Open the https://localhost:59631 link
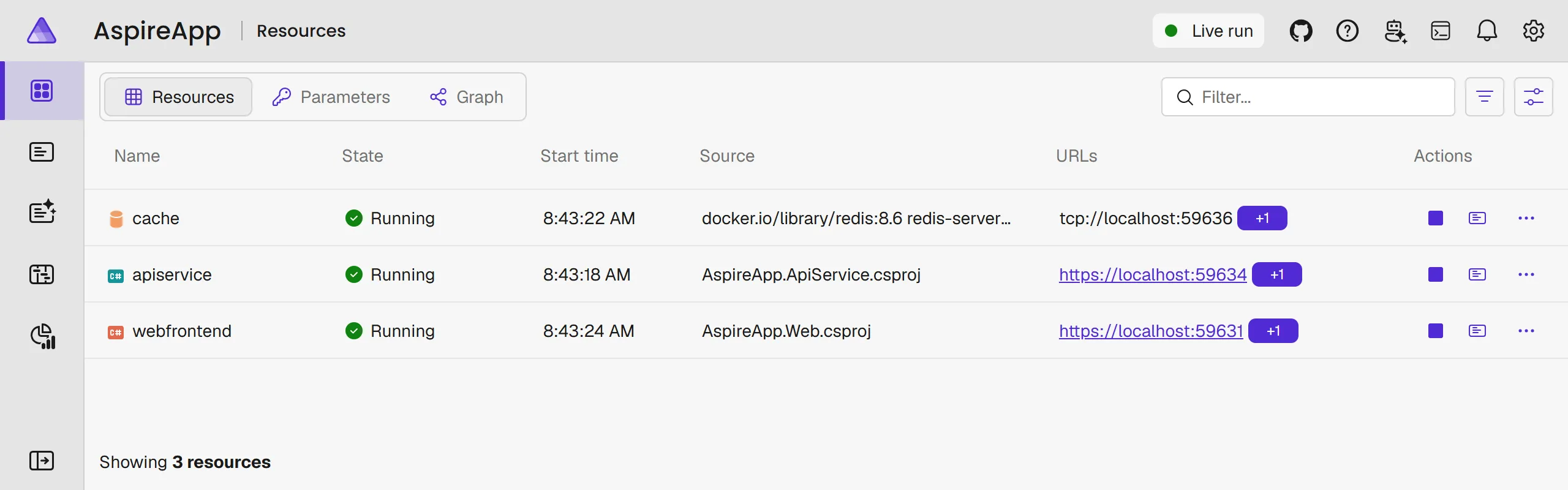 coord(1151,331)
